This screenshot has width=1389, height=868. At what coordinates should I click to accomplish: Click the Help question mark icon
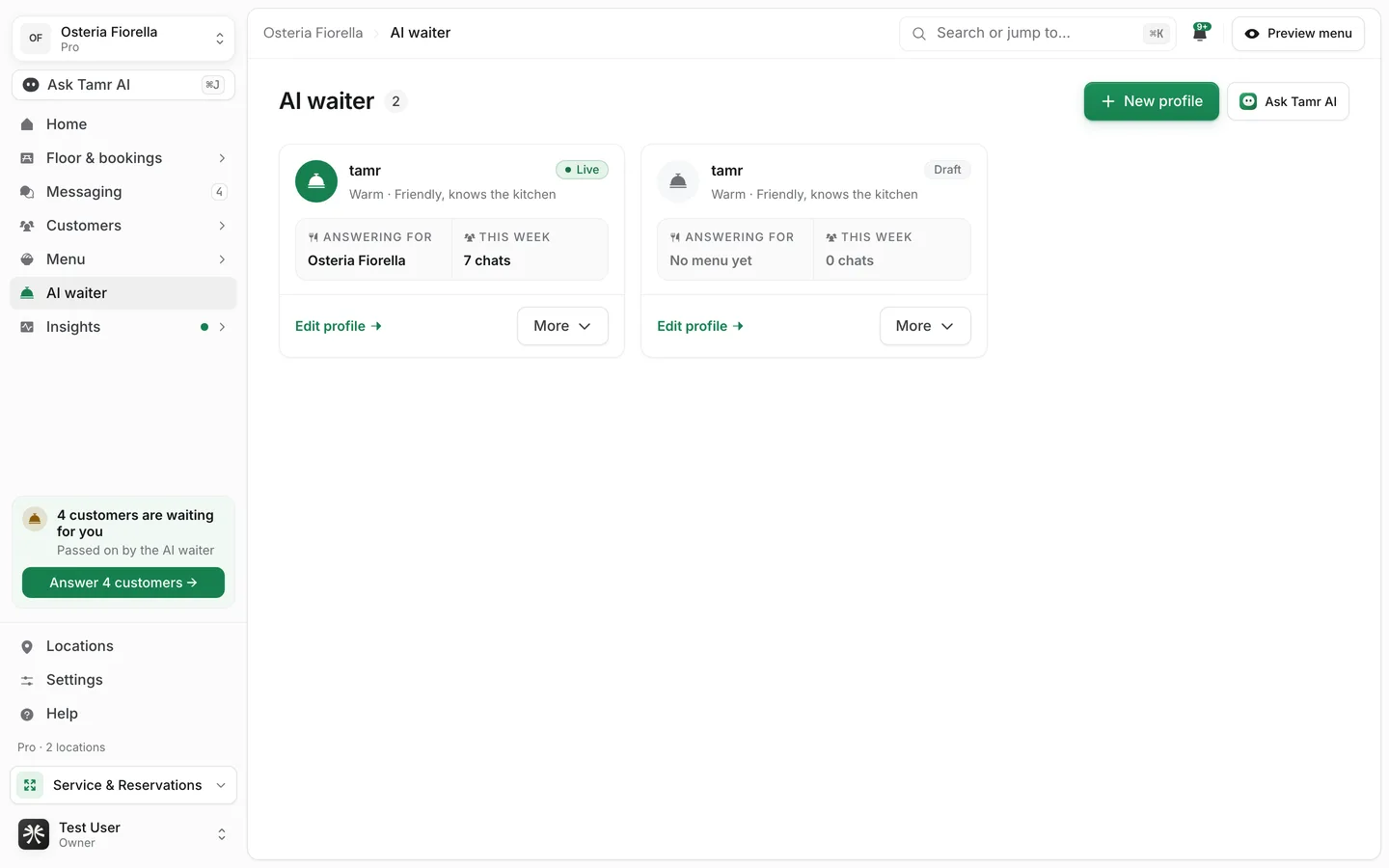pos(27,714)
